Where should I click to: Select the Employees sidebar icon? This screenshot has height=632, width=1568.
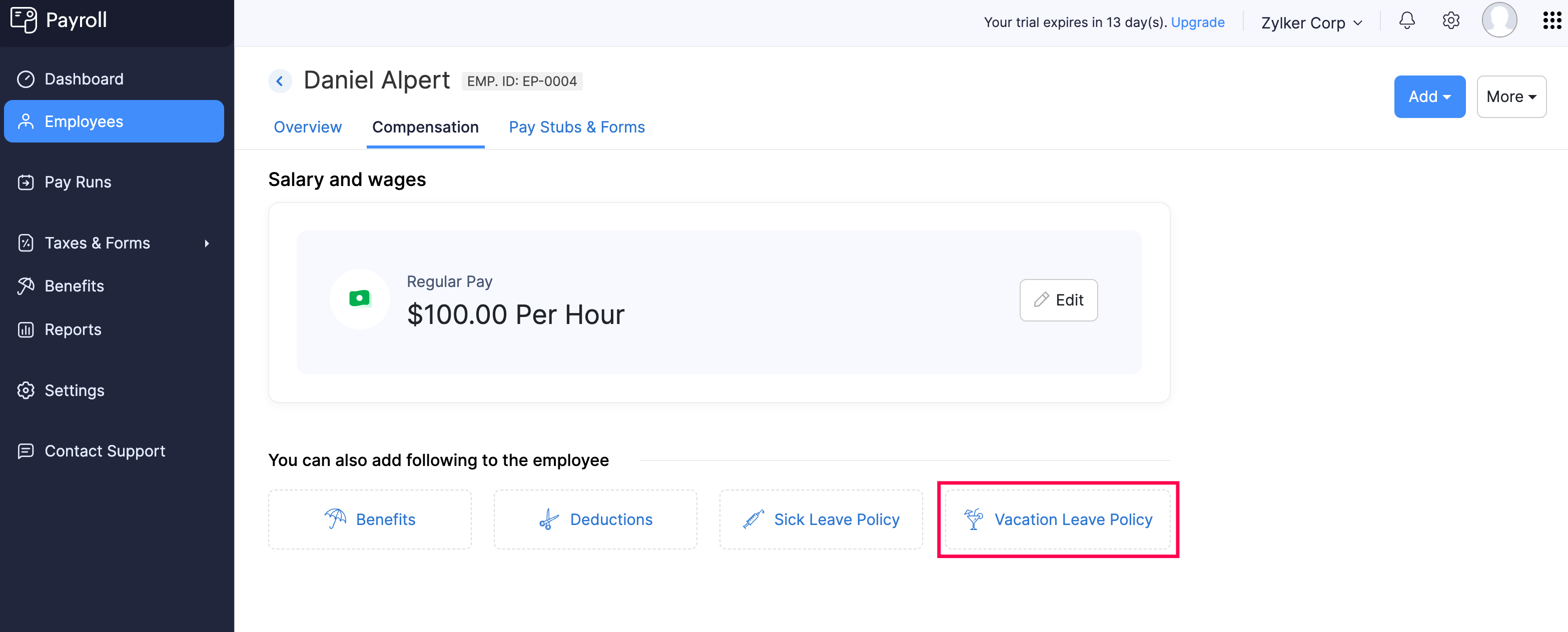tap(26, 121)
